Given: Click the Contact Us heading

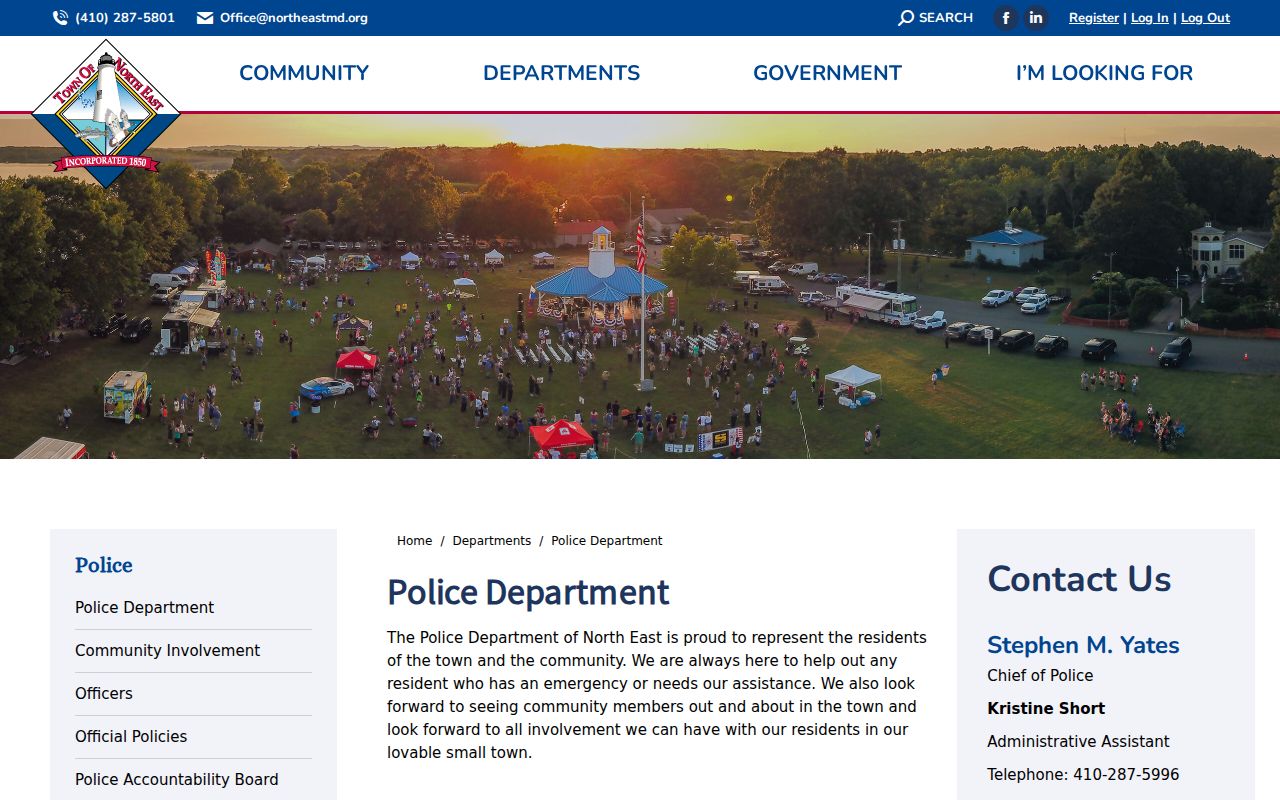Looking at the screenshot, I should click(x=1079, y=579).
